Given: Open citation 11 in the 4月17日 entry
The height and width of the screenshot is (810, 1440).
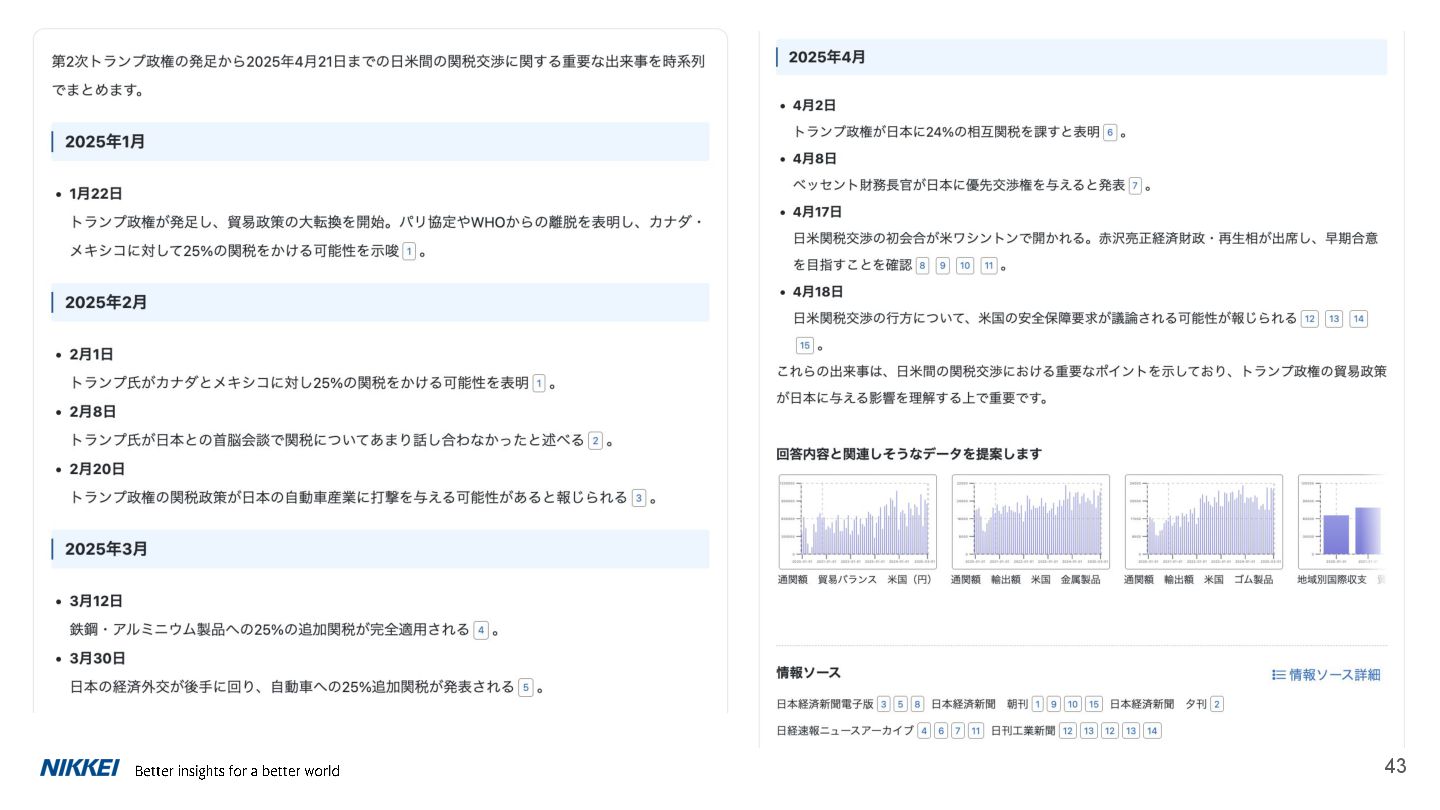Looking at the screenshot, I should coord(989,265).
